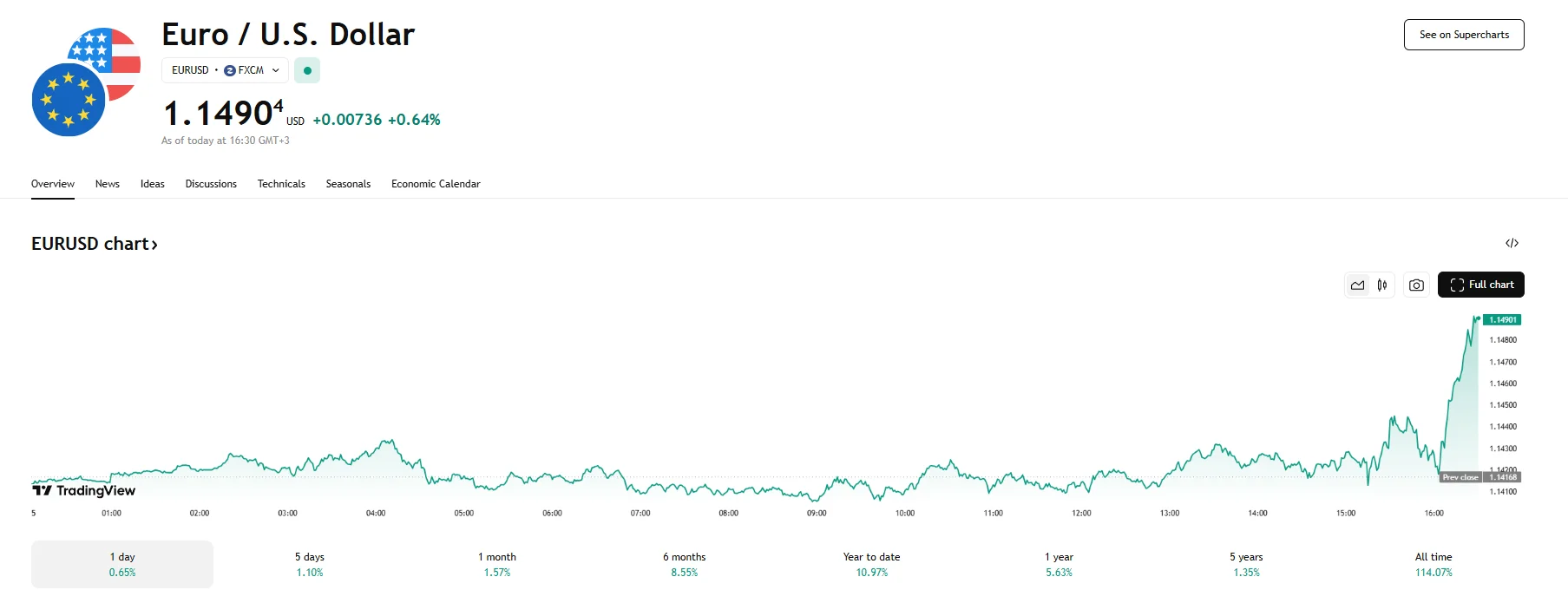The height and width of the screenshot is (603, 1568).
Task: Take a chart snapshot with camera icon
Action: tap(1416, 285)
